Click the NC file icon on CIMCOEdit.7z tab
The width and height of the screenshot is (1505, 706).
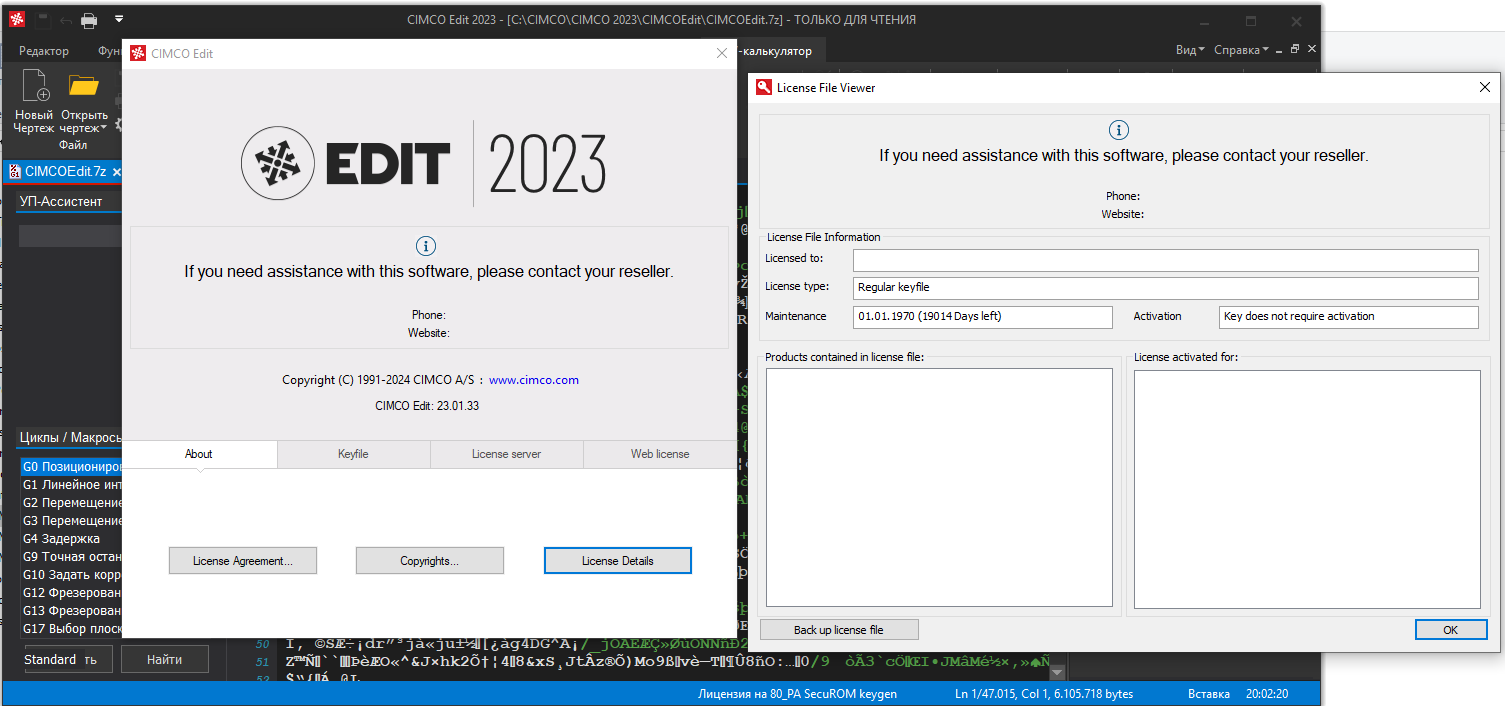pyautogui.click(x=15, y=171)
